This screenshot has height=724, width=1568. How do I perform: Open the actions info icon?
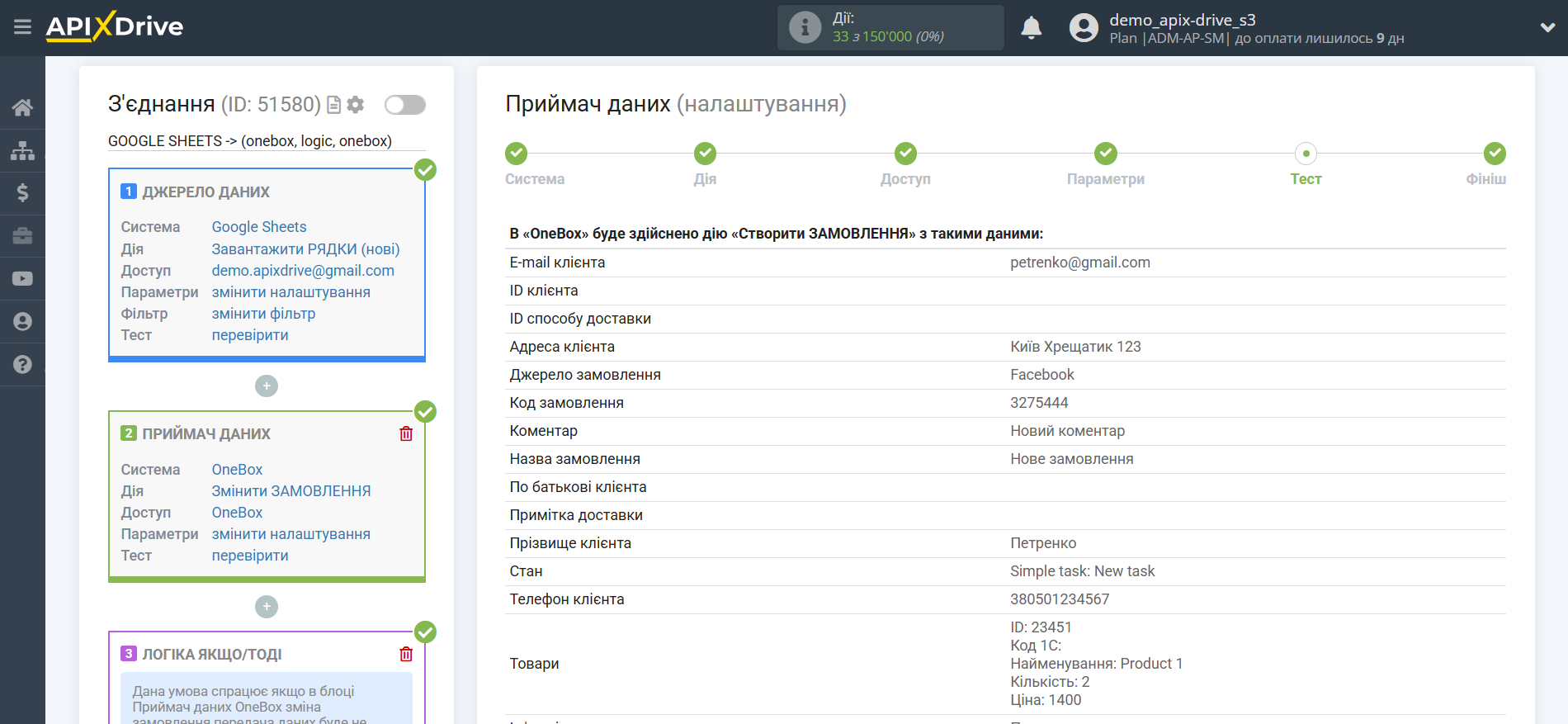(805, 27)
